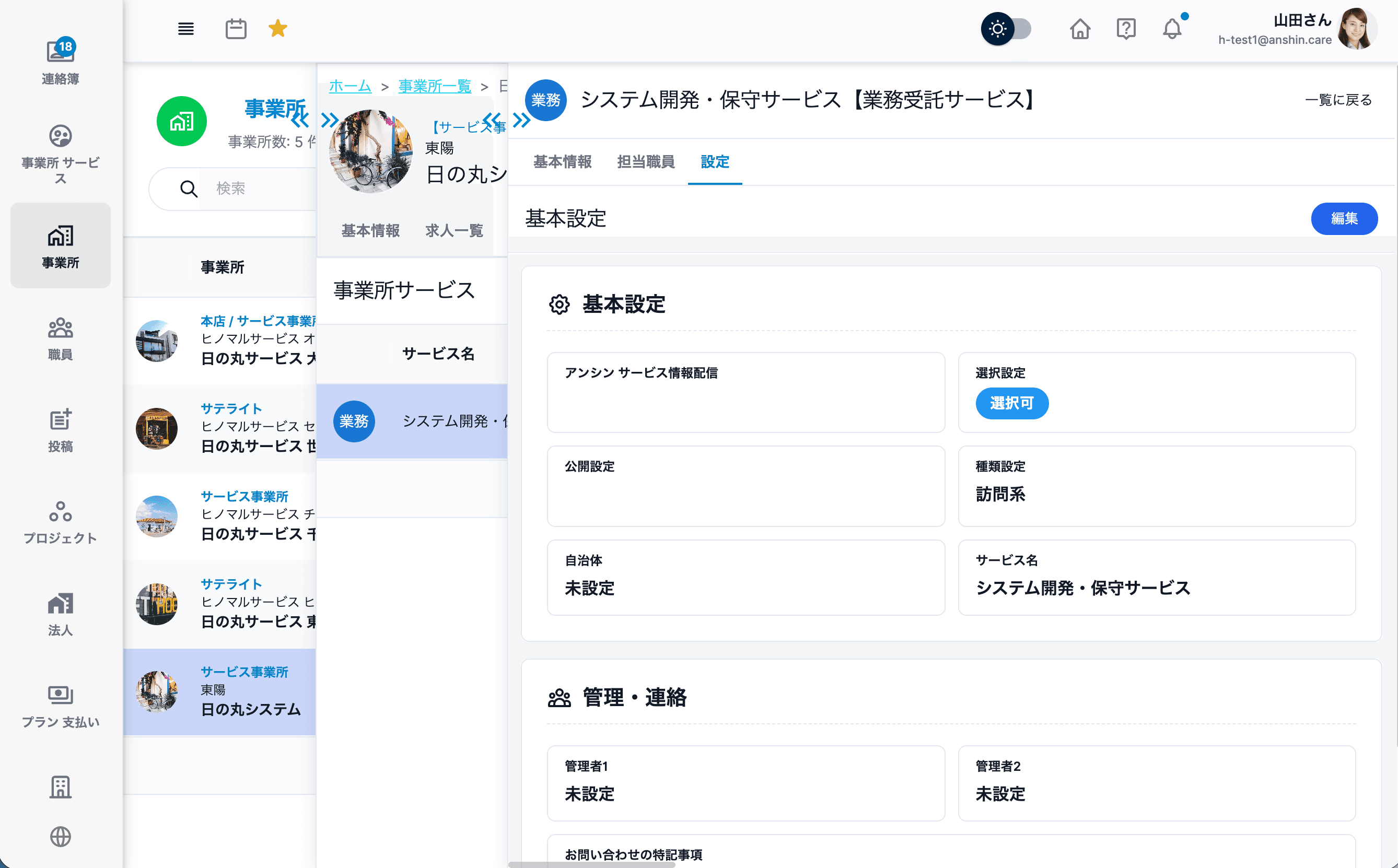Click the horizontal scrollbar at the bottom
1398x868 pixels.
pyautogui.click(x=591, y=864)
